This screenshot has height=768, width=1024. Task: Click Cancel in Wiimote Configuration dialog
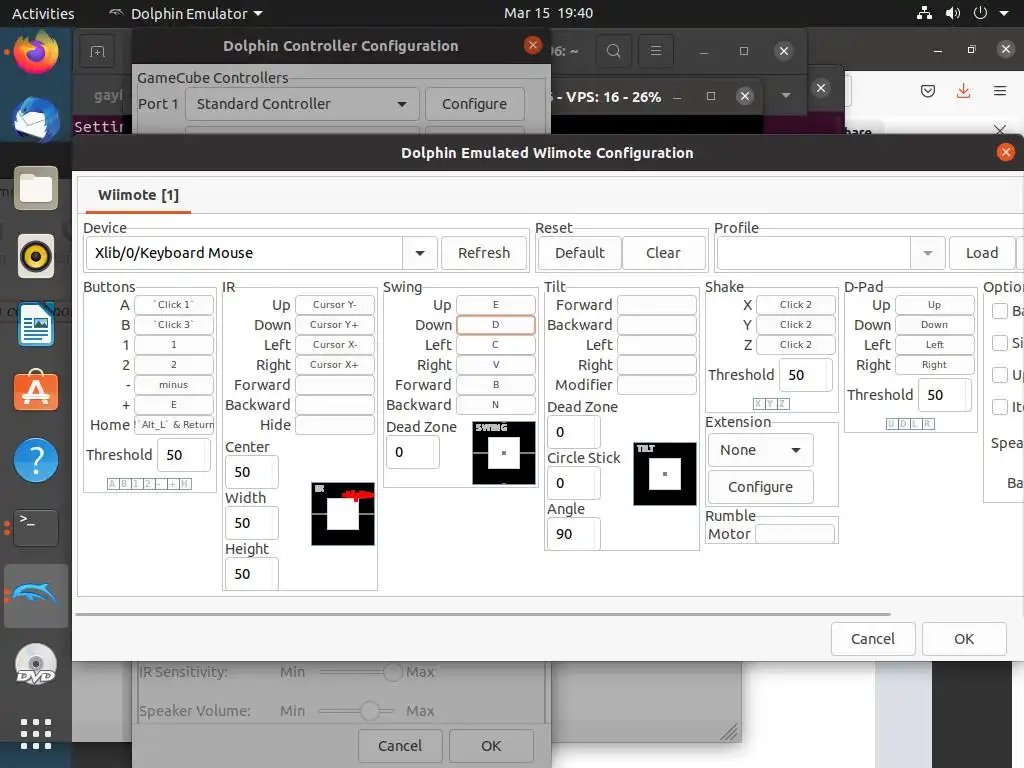click(x=872, y=639)
